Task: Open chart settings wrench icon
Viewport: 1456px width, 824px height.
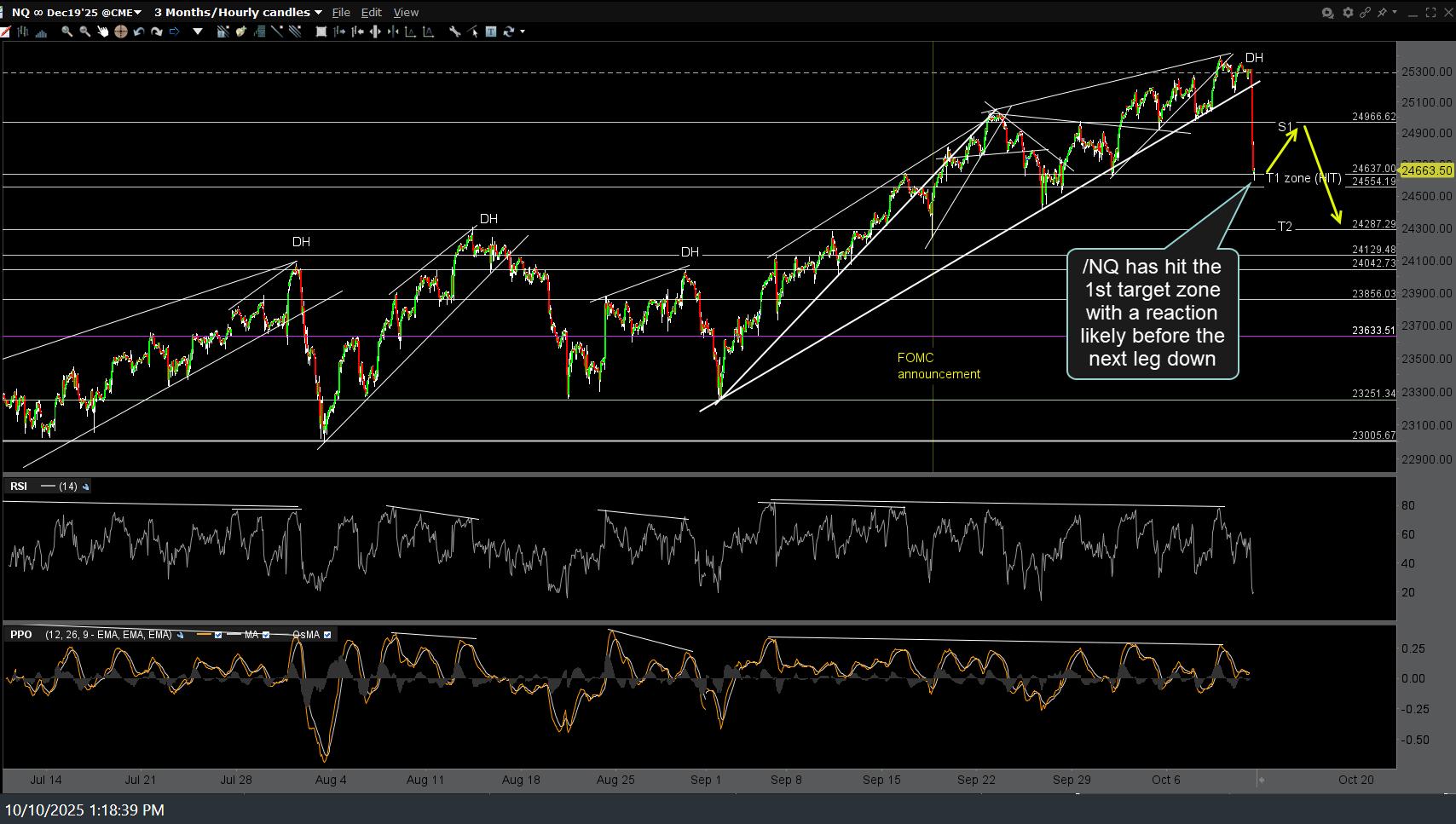Action: coord(455,32)
